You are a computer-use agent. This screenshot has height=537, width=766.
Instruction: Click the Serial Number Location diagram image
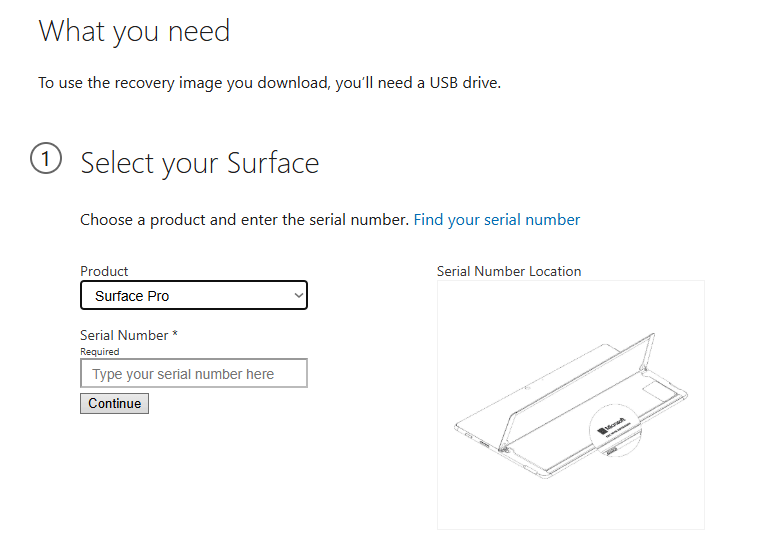point(570,404)
